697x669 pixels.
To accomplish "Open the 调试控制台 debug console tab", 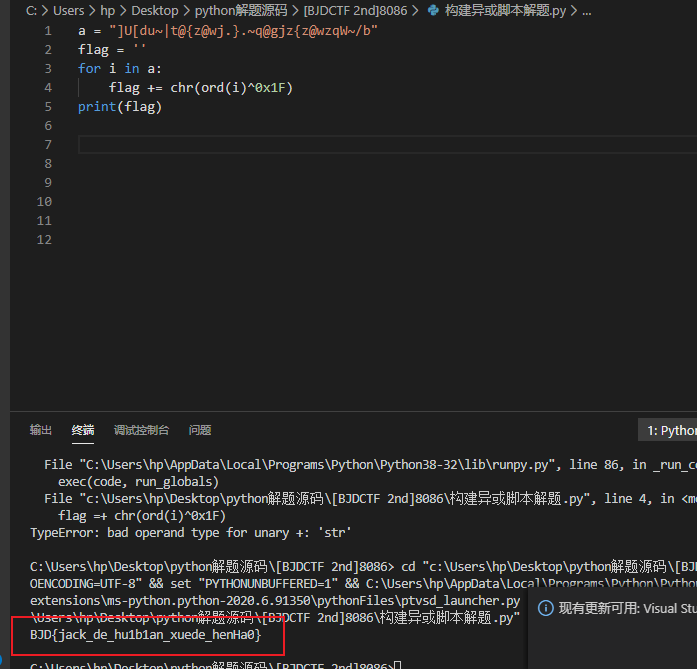I will 141,430.
